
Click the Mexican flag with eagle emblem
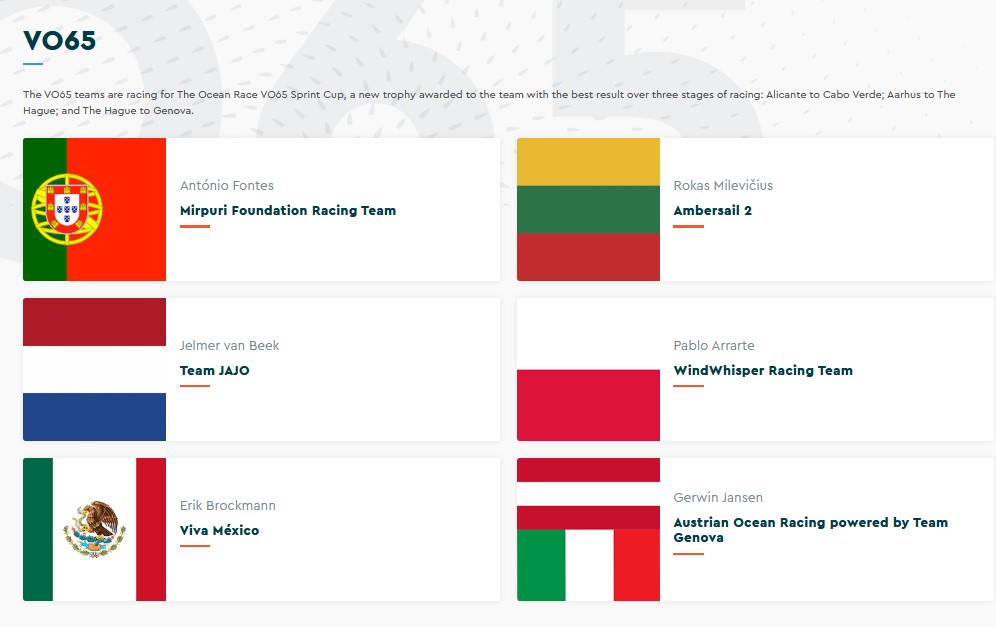94,529
